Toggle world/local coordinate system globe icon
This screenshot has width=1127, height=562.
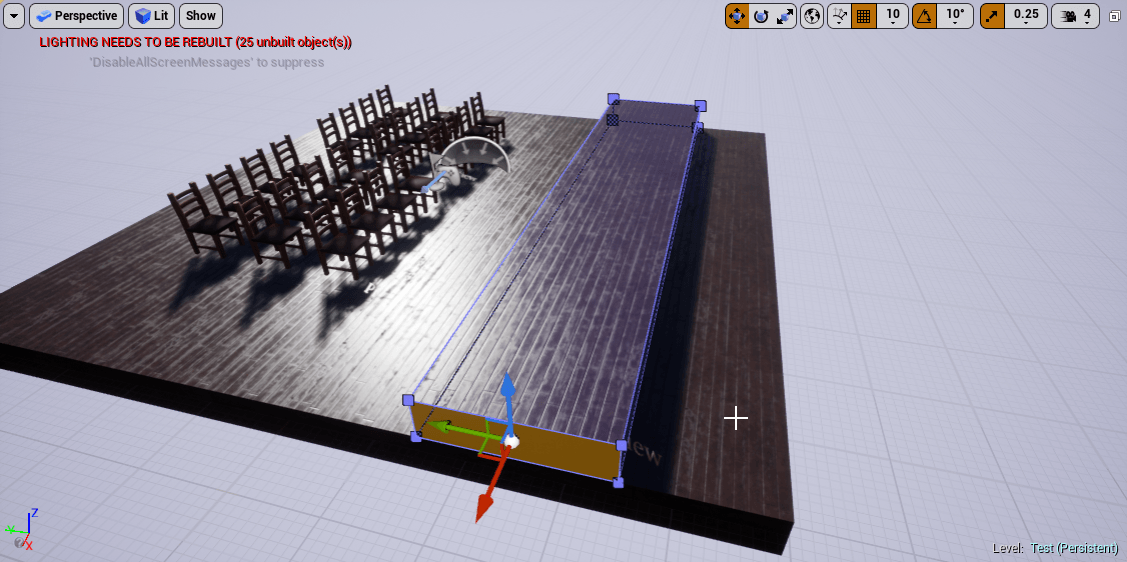(812, 16)
